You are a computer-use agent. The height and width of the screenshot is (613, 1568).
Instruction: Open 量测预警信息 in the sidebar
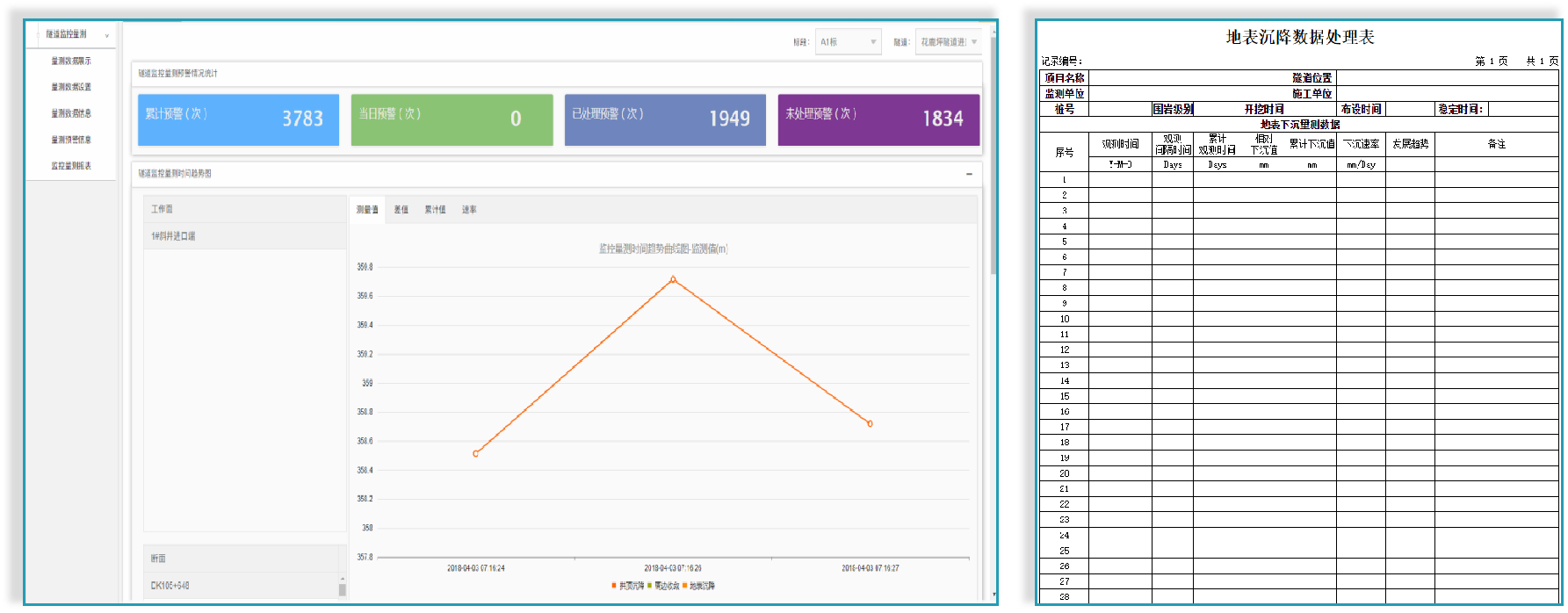(70, 140)
